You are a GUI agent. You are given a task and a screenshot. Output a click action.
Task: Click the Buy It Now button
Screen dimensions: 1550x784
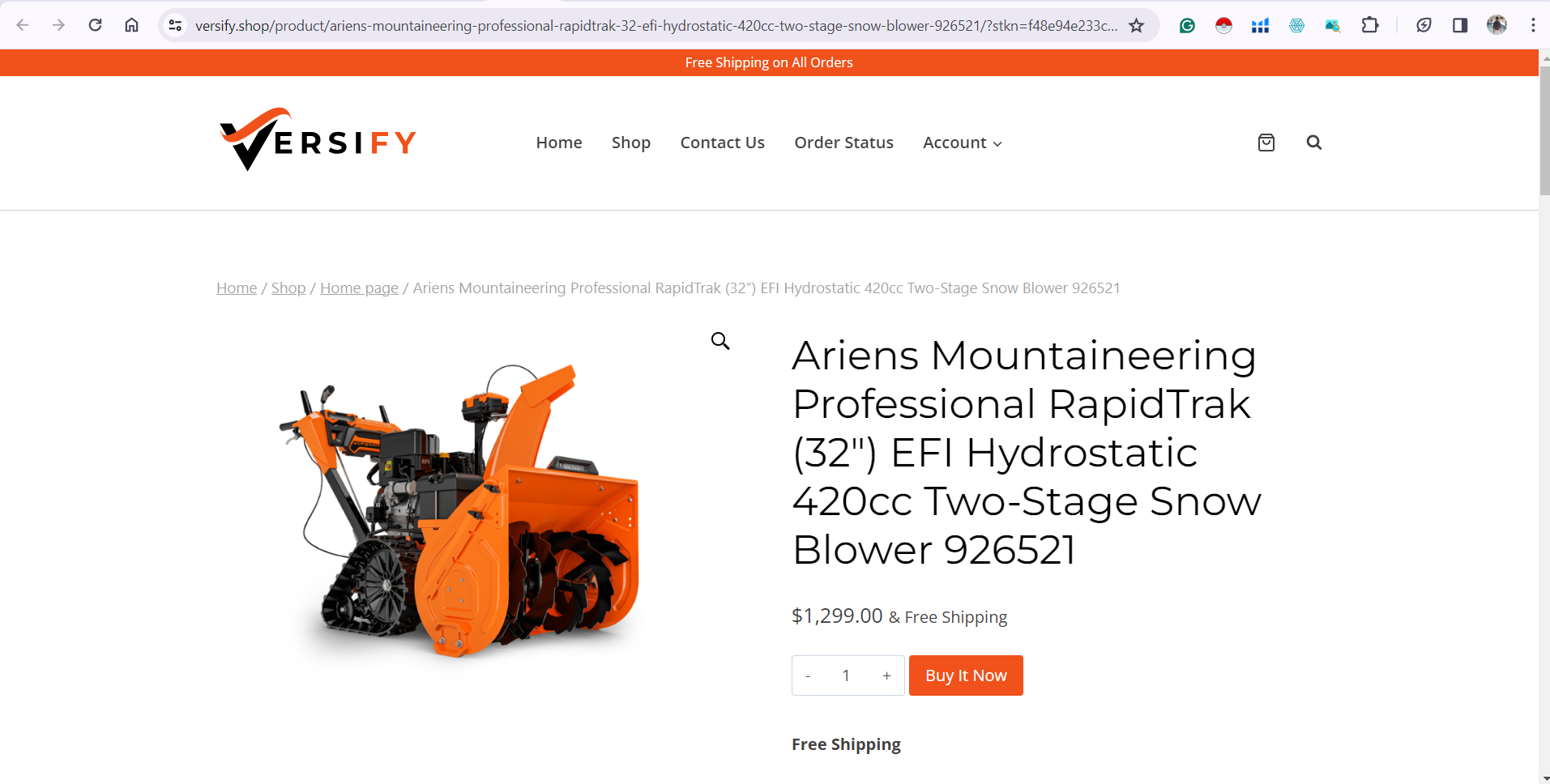966,675
